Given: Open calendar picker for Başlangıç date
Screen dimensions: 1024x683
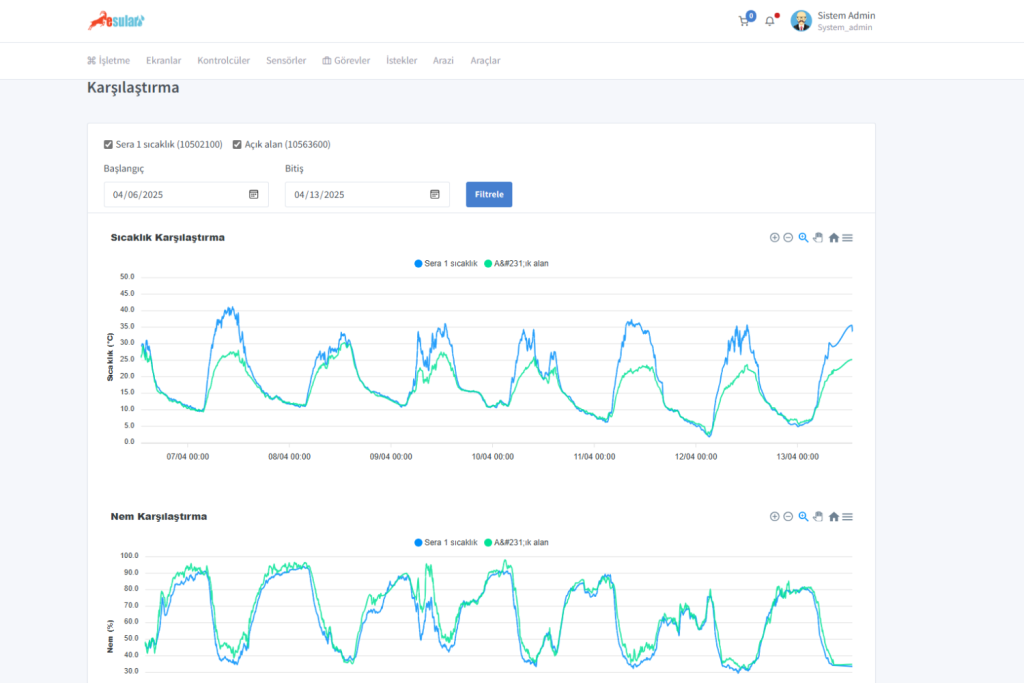Looking at the screenshot, I should pyautogui.click(x=254, y=194).
